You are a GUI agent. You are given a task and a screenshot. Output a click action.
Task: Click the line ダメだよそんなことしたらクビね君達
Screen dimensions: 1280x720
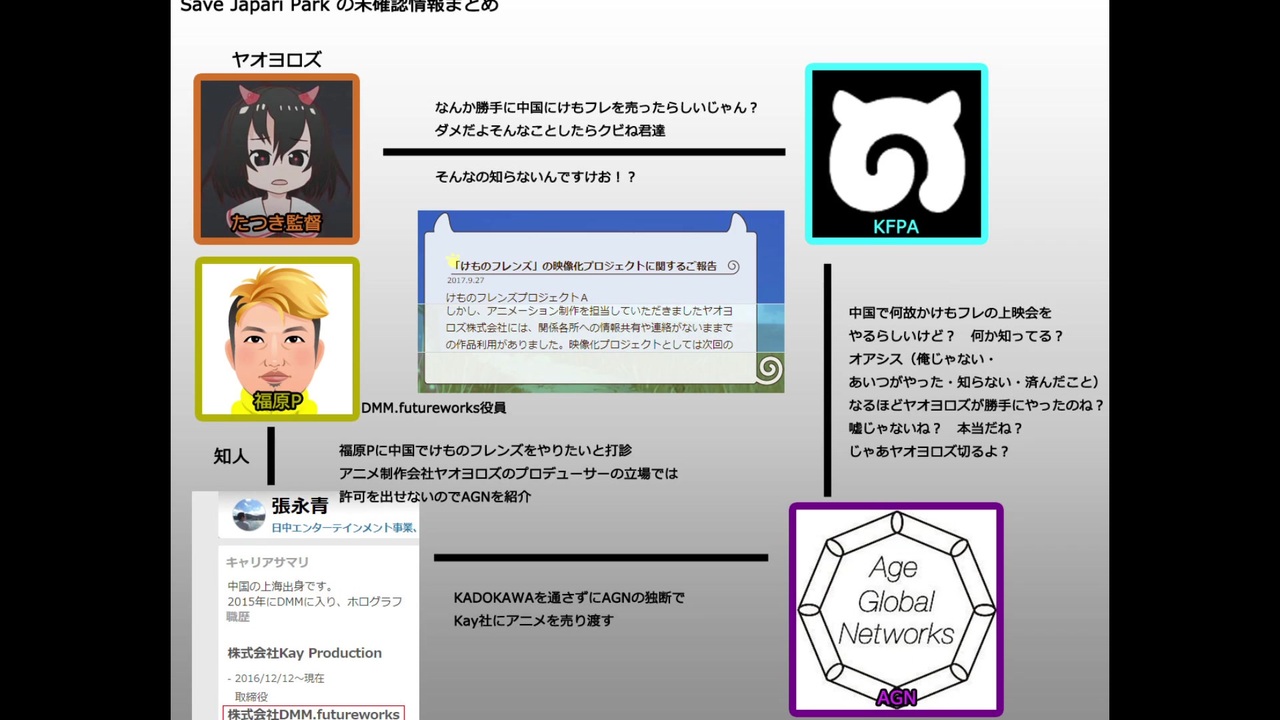coord(550,130)
